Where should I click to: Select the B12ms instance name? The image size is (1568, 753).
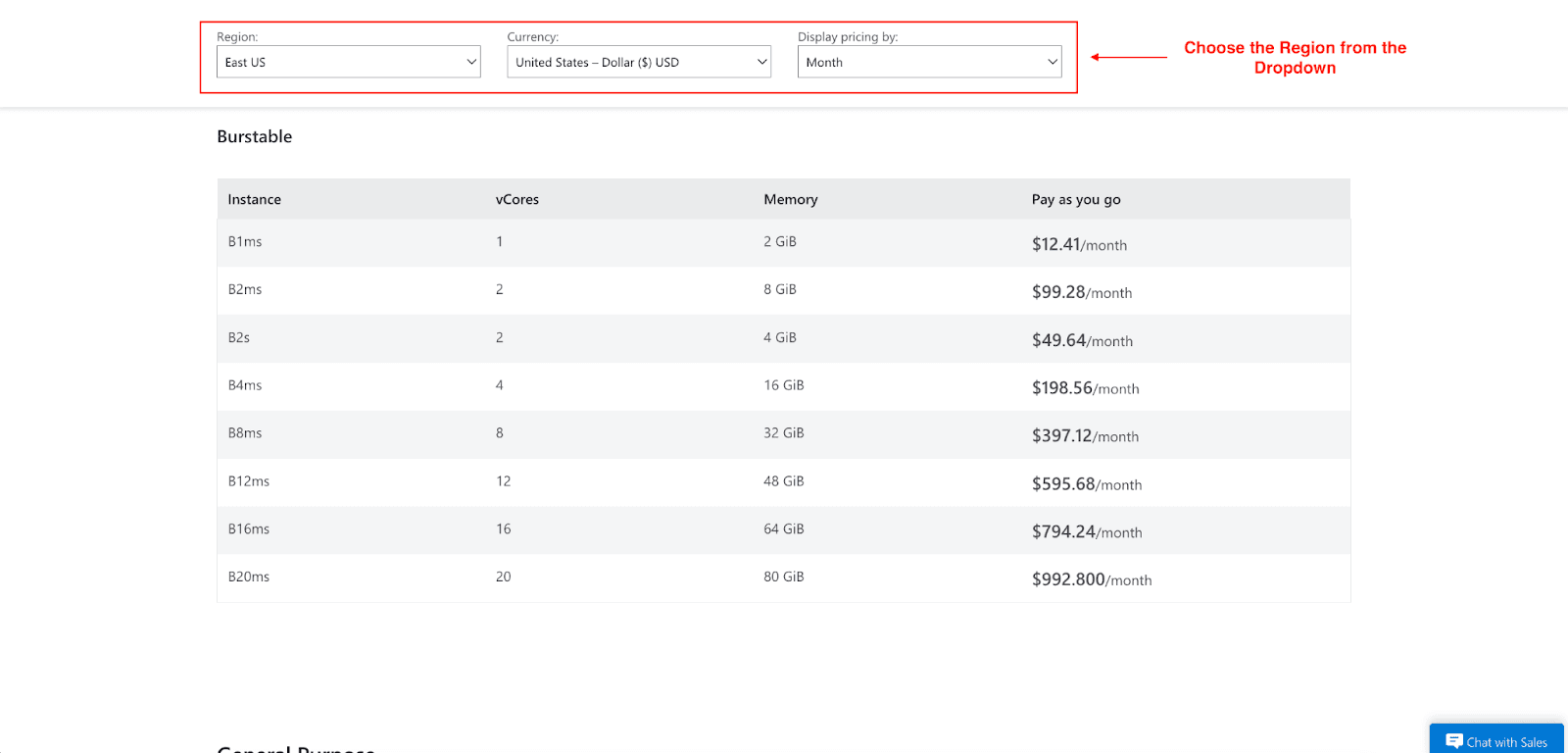[249, 480]
